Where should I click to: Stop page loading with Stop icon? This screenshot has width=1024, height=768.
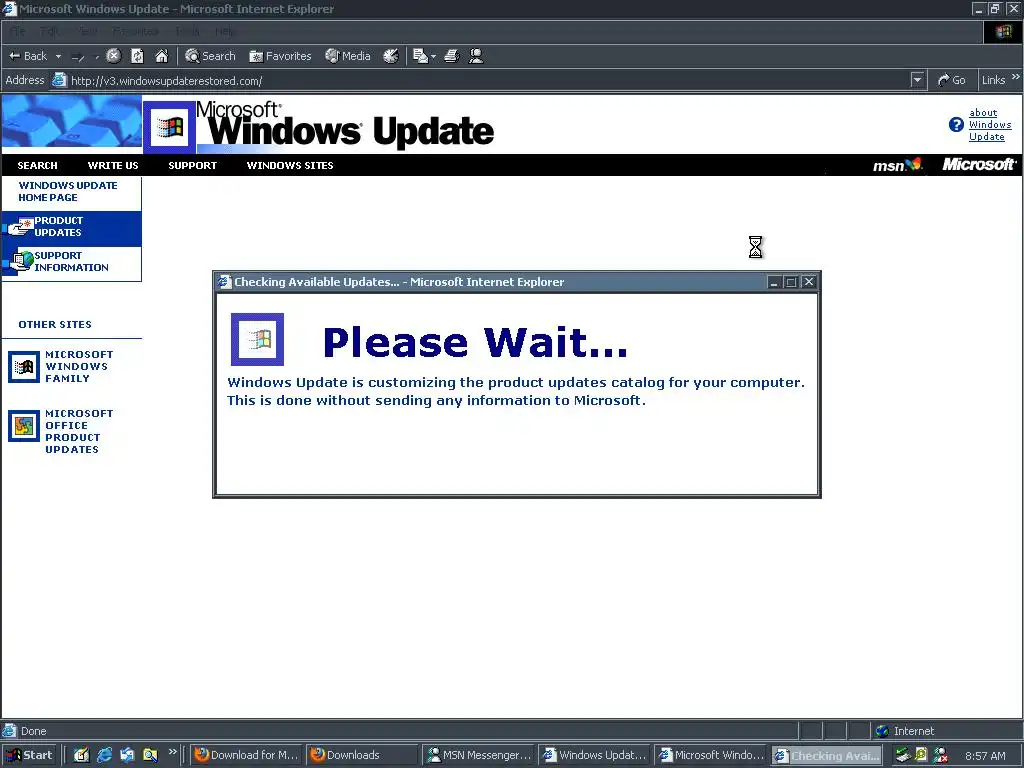114,56
